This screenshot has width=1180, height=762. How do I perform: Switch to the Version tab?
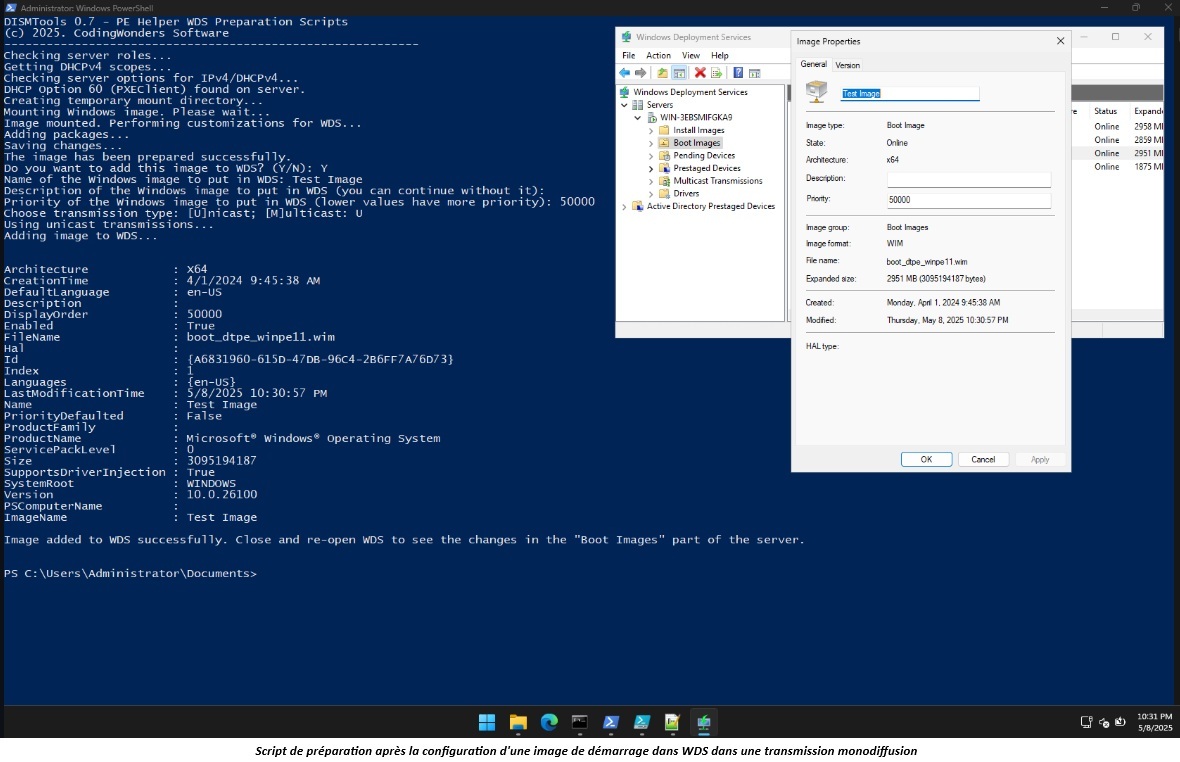[847, 65]
